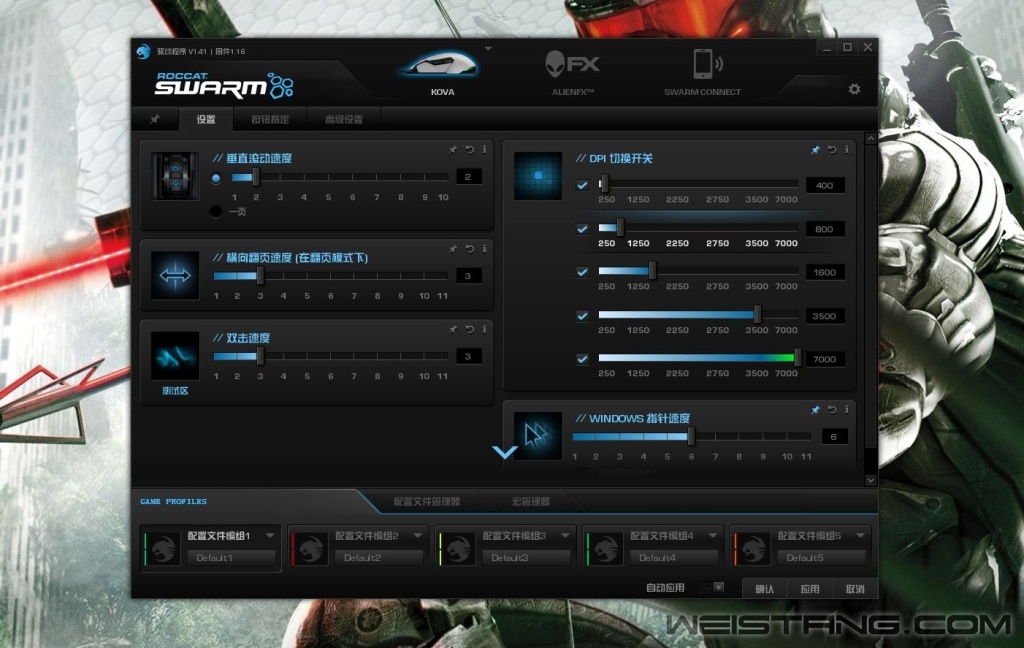Reset the 双击速度 panel to default

(x=470, y=329)
